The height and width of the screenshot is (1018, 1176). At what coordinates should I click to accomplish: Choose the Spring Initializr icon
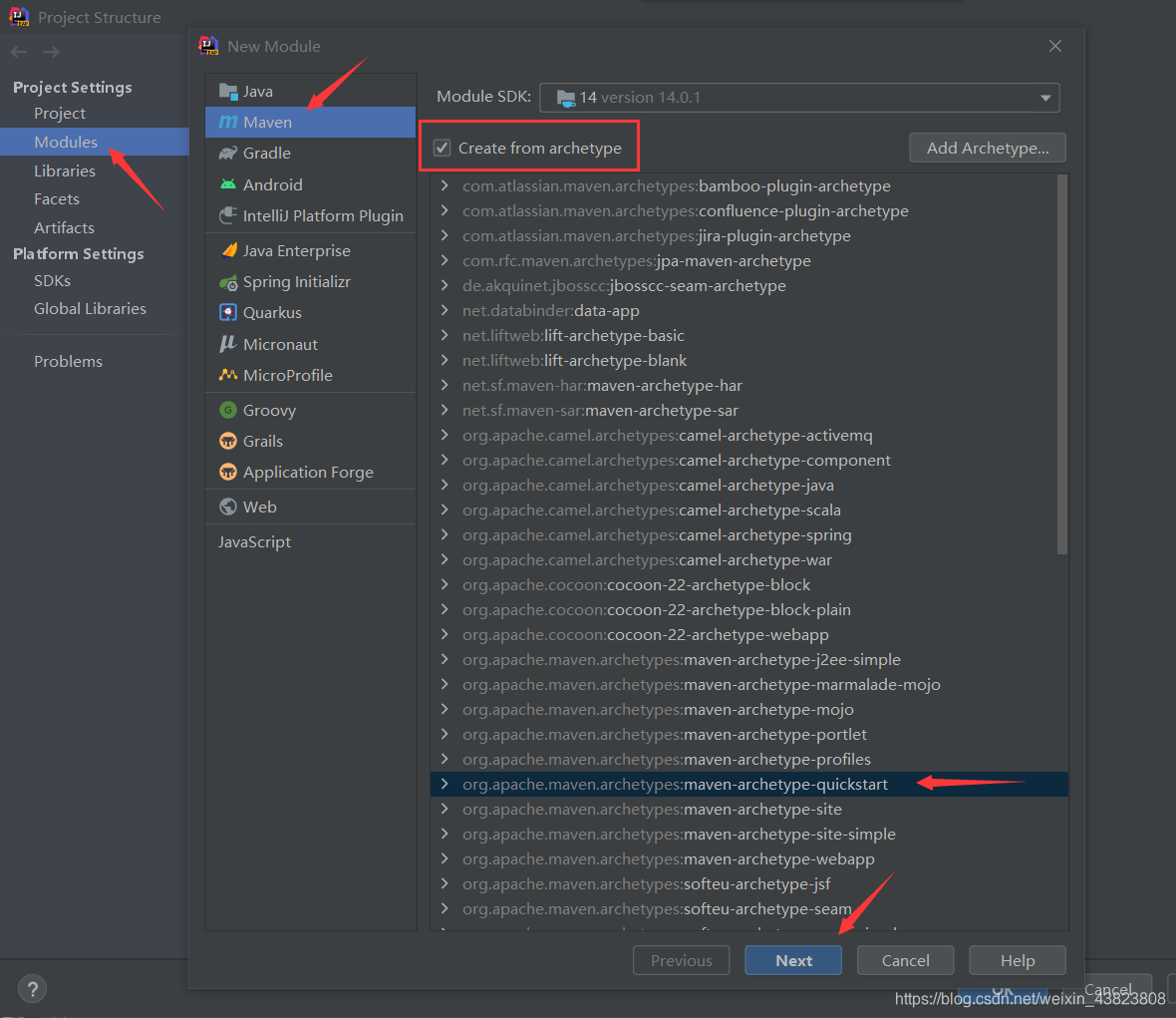click(228, 282)
